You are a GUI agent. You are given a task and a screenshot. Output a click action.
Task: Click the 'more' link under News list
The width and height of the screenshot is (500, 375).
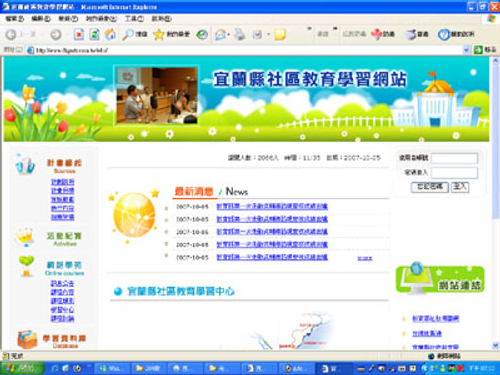(365, 258)
